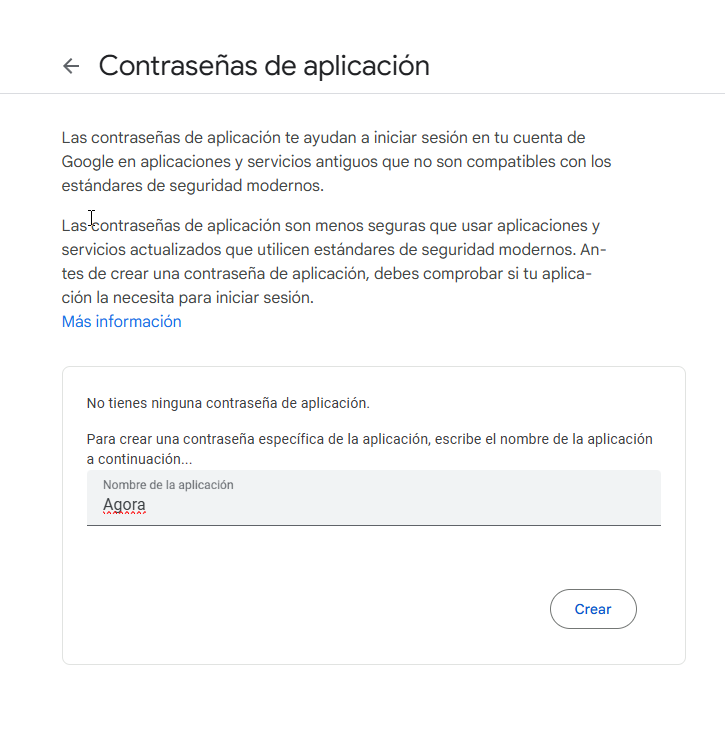Click the paragraph about contraseñas son menos seguras
The height and width of the screenshot is (742, 725).
pyautogui.click(x=334, y=262)
